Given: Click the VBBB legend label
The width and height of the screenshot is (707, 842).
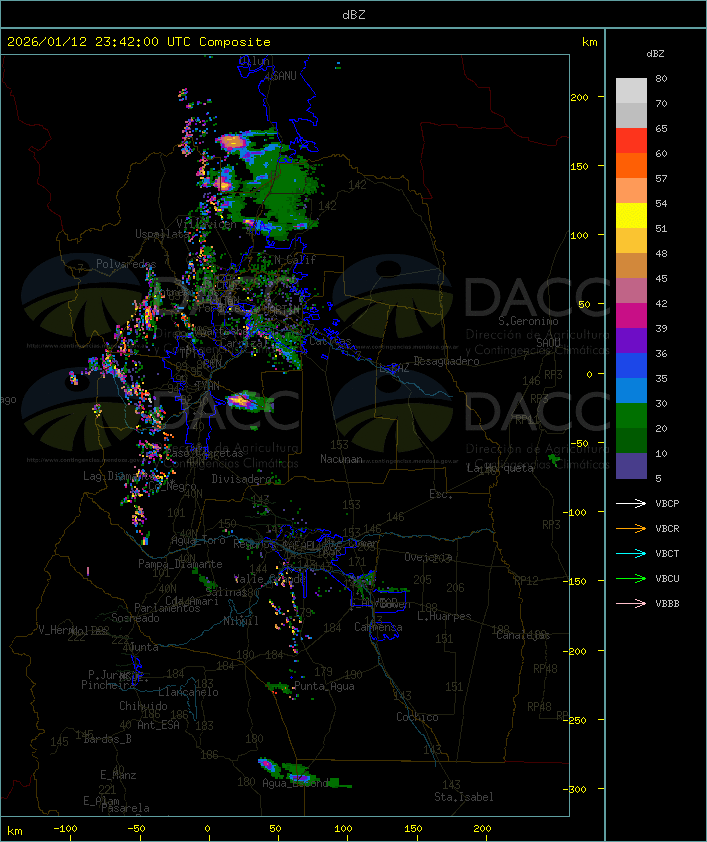Looking at the screenshot, I should [x=667, y=604].
